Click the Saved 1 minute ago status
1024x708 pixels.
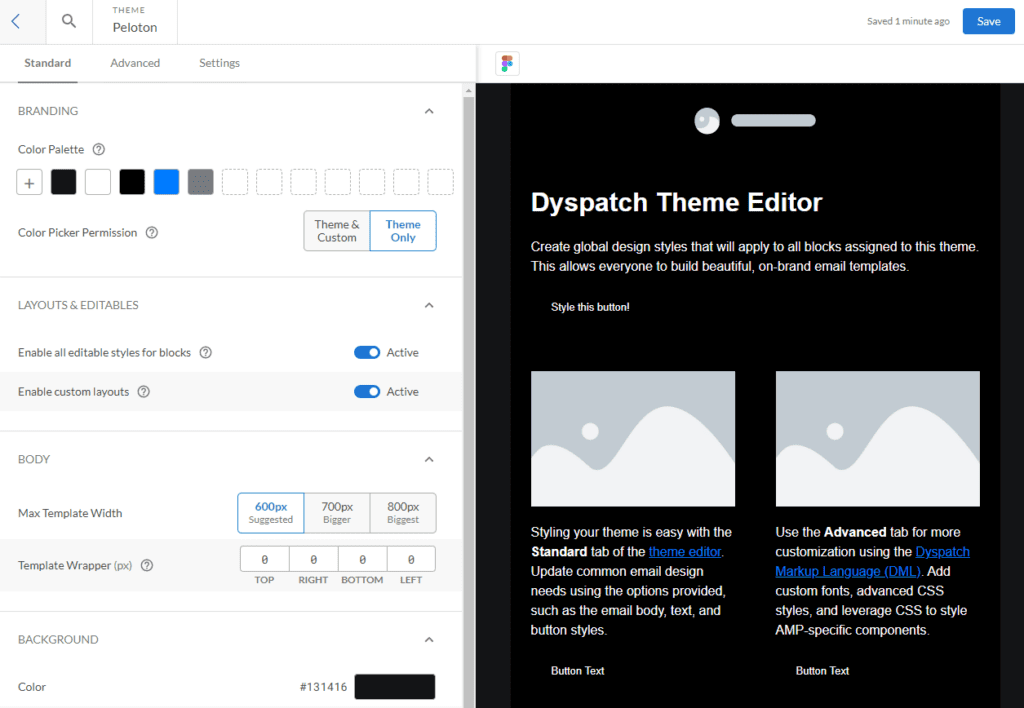pyautogui.click(x=908, y=22)
